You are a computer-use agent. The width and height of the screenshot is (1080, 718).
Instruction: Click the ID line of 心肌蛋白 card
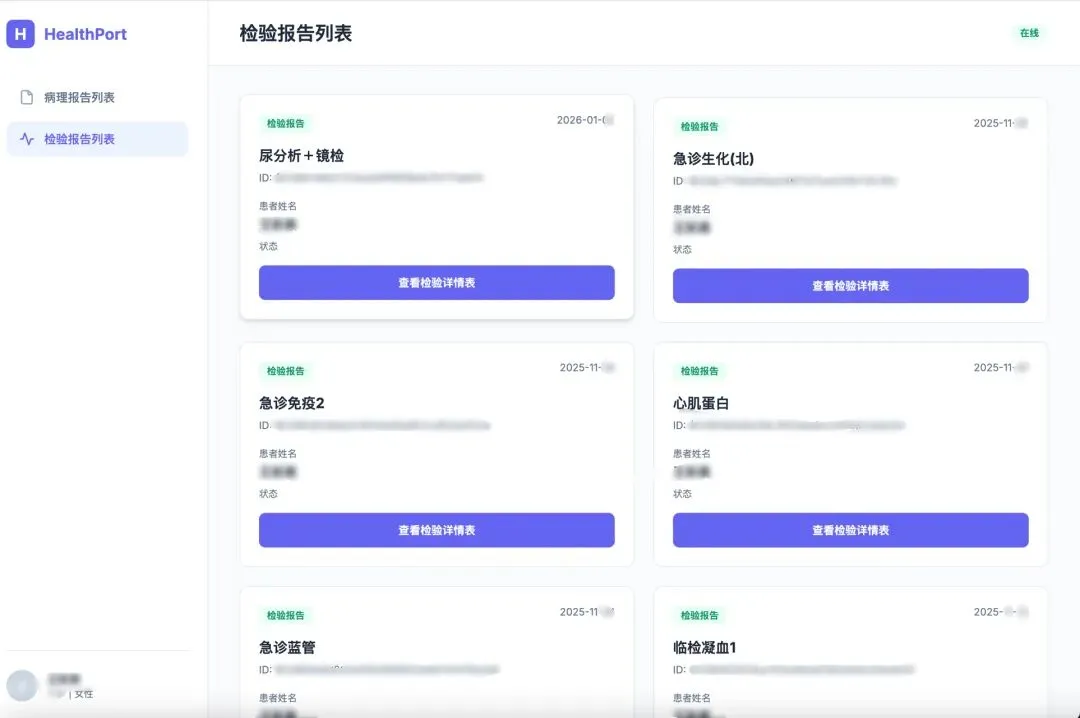tap(789, 425)
